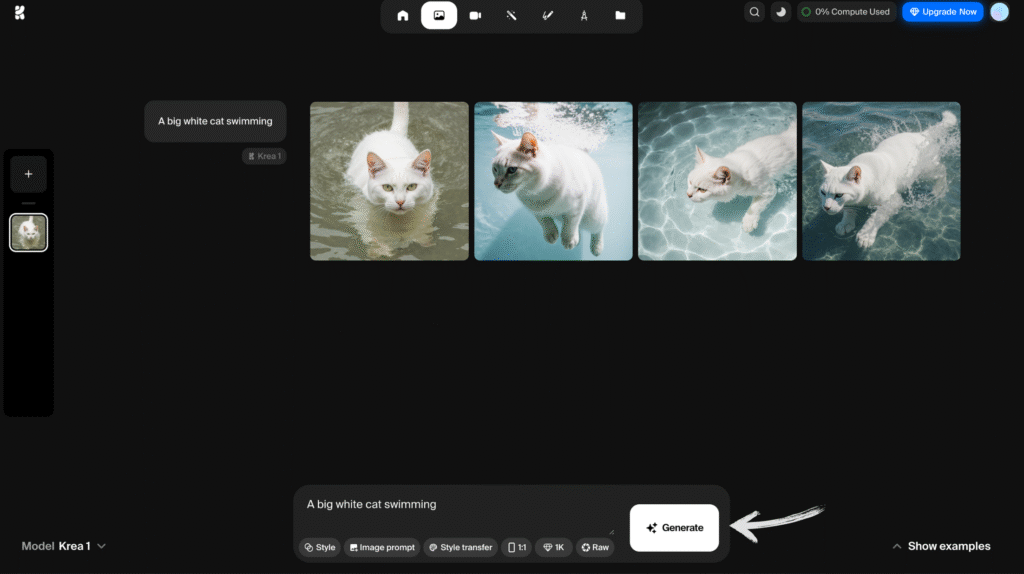Start a new session with plus button
1024x574 pixels.
pyautogui.click(x=29, y=174)
